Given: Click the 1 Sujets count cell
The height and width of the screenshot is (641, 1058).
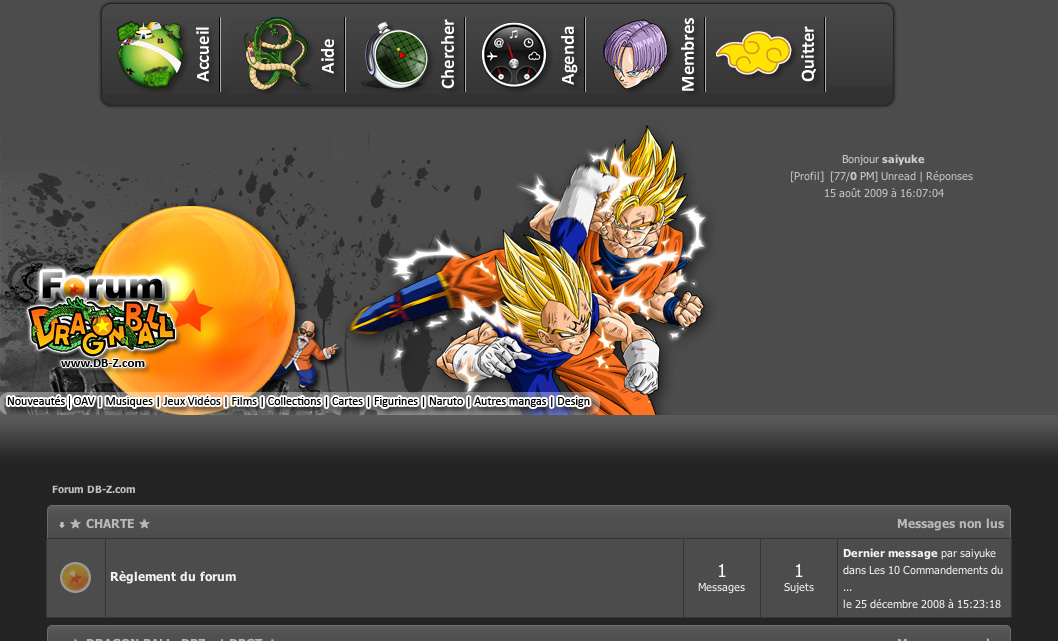Looking at the screenshot, I should tap(799, 578).
